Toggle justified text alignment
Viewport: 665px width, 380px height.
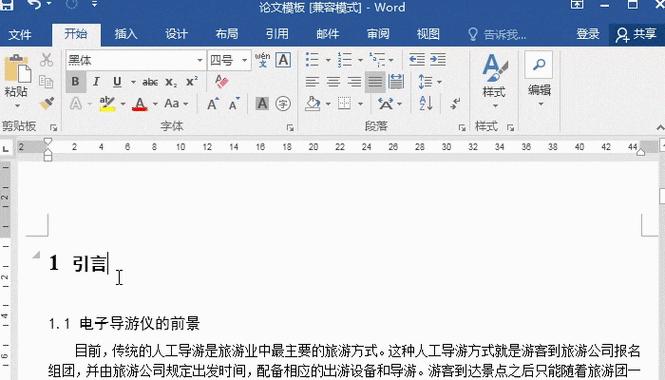pyautogui.click(x=375, y=81)
